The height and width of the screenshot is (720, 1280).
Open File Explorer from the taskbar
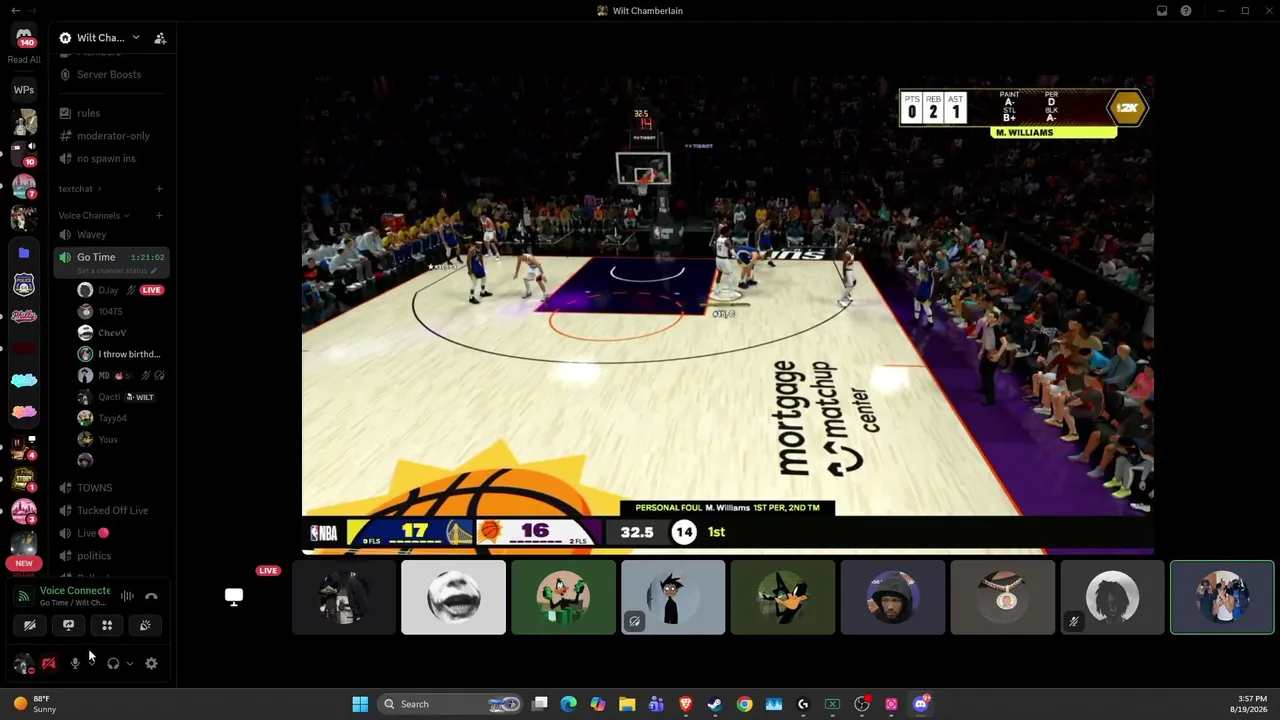[627, 704]
